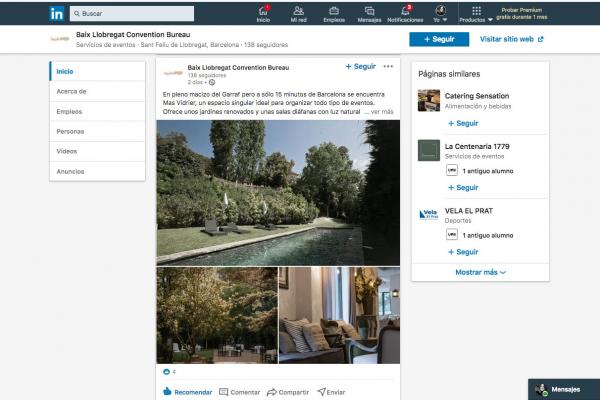Expand Mostrar más similar pages
The height and width of the screenshot is (400, 600).
pyautogui.click(x=480, y=272)
